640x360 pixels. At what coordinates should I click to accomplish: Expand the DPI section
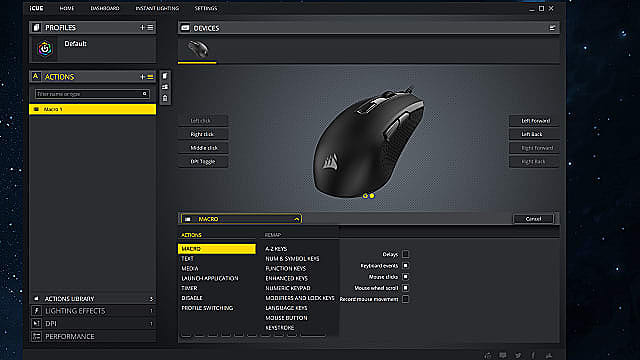(x=93, y=324)
